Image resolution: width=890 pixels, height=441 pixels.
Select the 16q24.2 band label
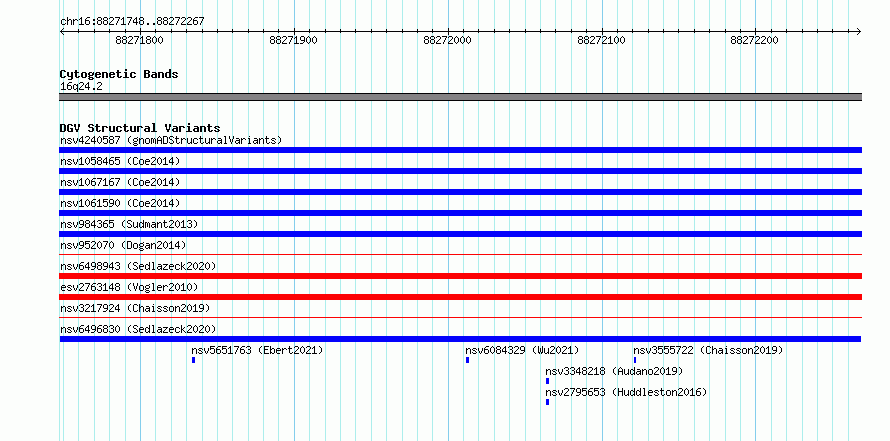click(x=81, y=87)
